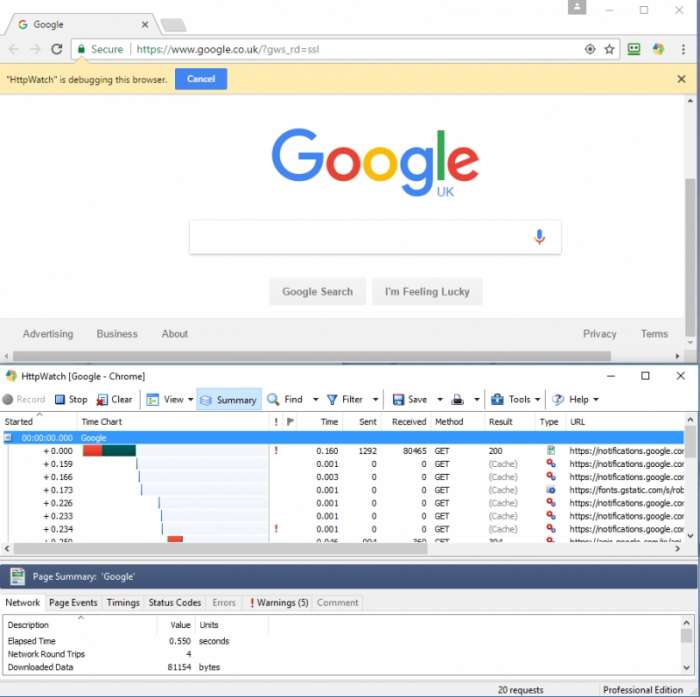Open a new Chrome tab

click(173, 25)
